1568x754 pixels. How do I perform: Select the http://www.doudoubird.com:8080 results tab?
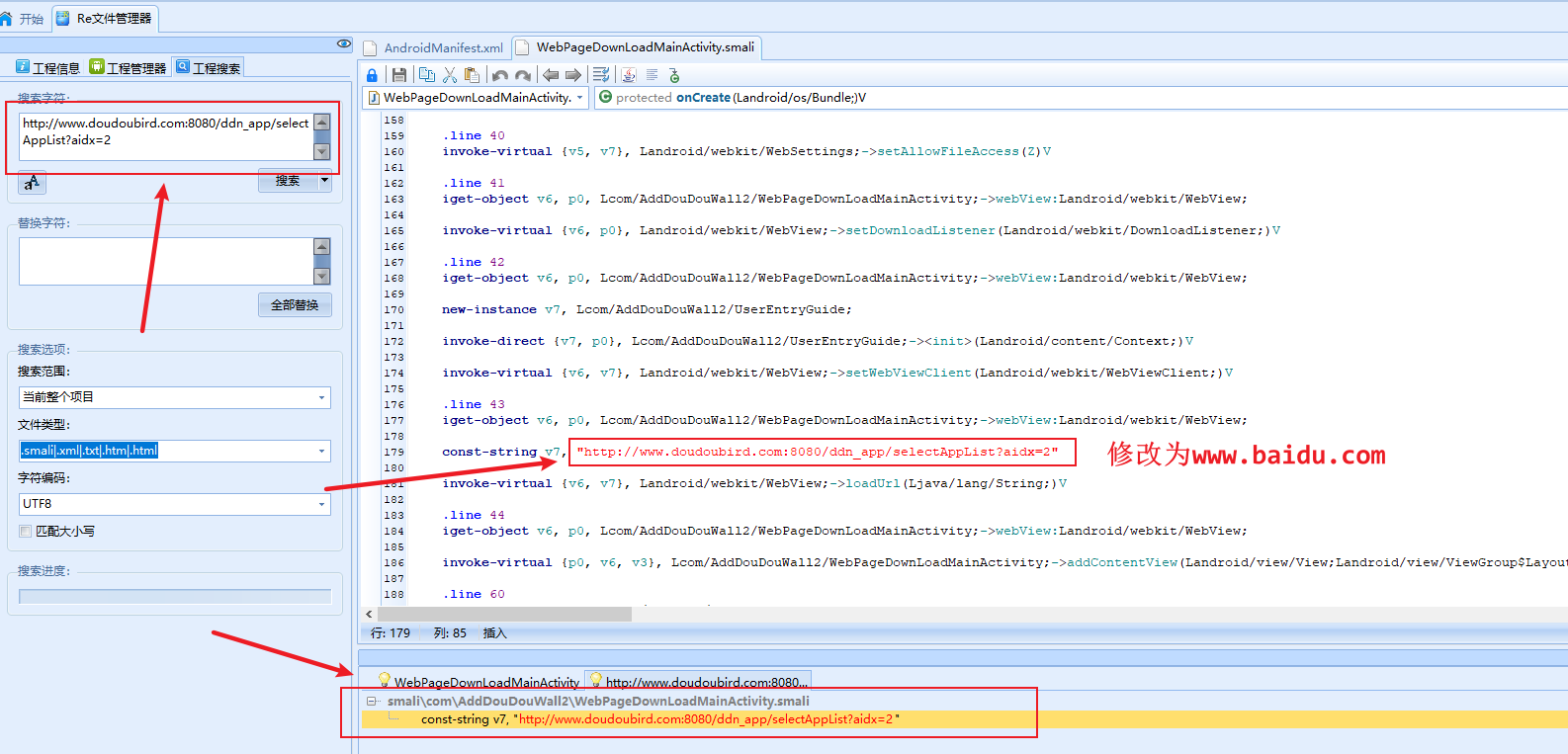(x=699, y=682)
